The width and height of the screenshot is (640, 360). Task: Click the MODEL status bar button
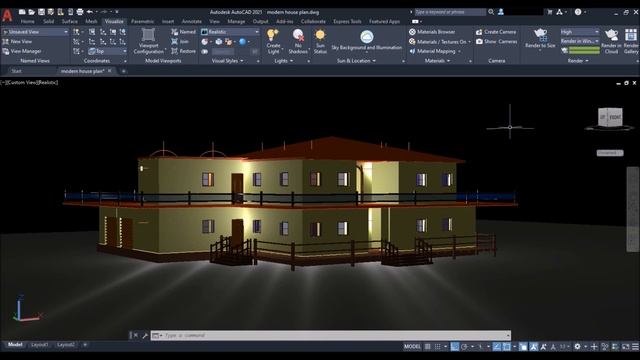coord(412,347)
